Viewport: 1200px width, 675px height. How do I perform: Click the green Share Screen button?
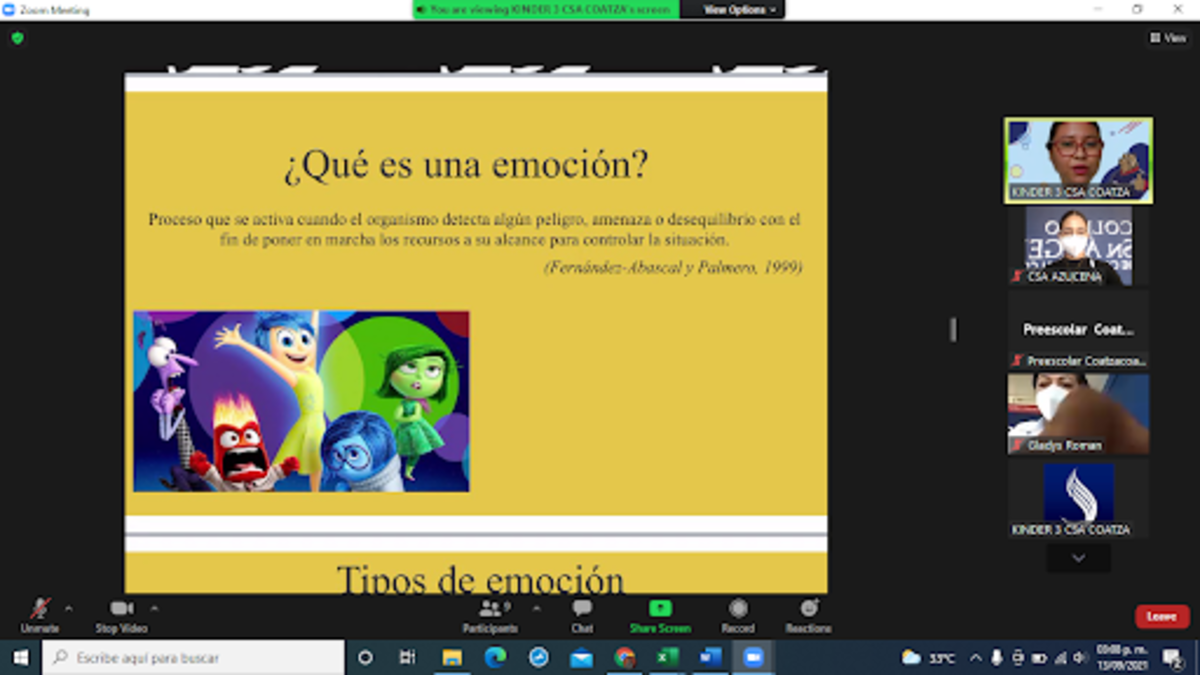660,615
